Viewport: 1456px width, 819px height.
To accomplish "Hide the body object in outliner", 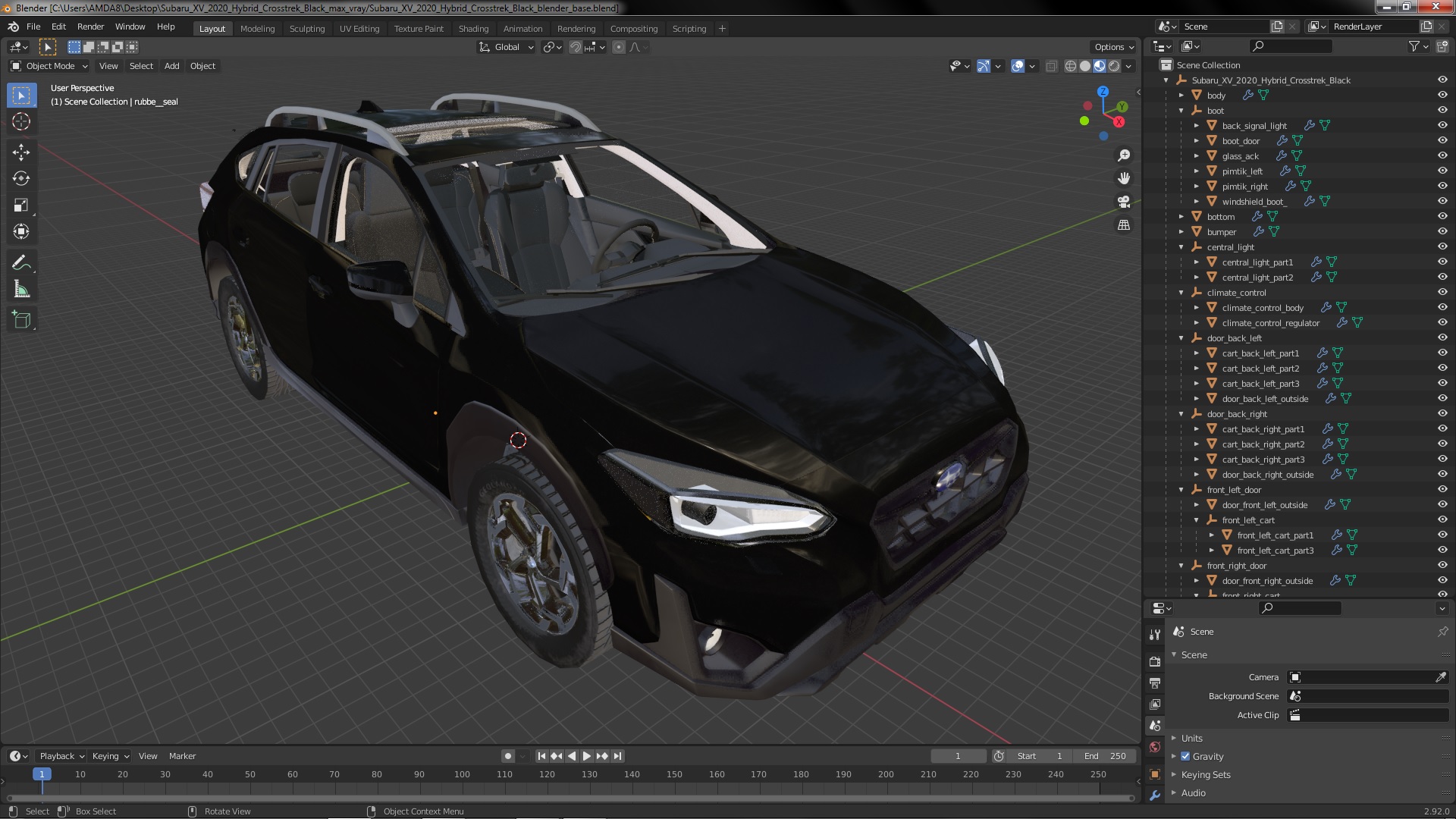I will (1442, 96).
